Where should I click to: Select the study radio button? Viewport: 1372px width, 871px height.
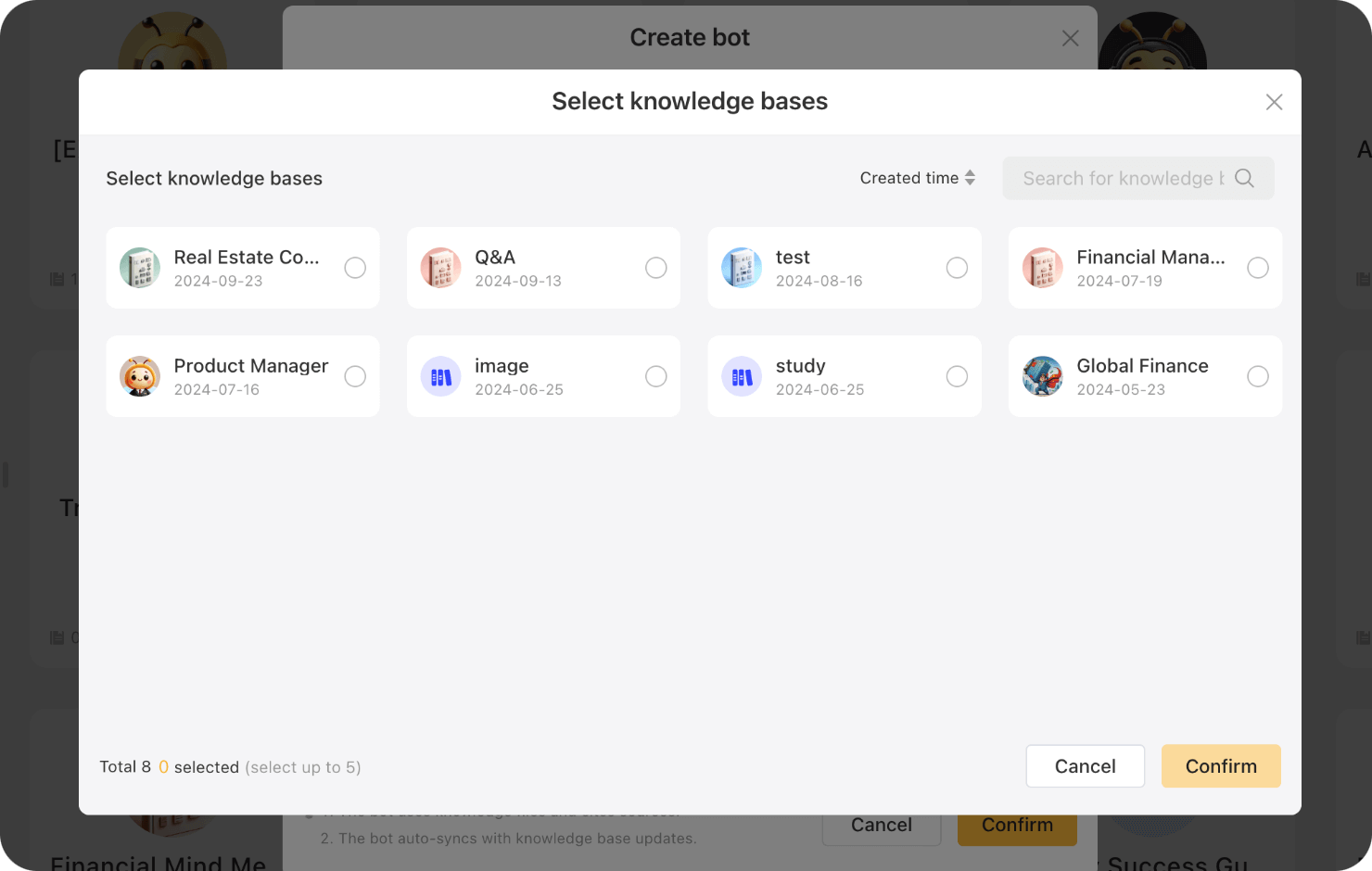point(957,376)
